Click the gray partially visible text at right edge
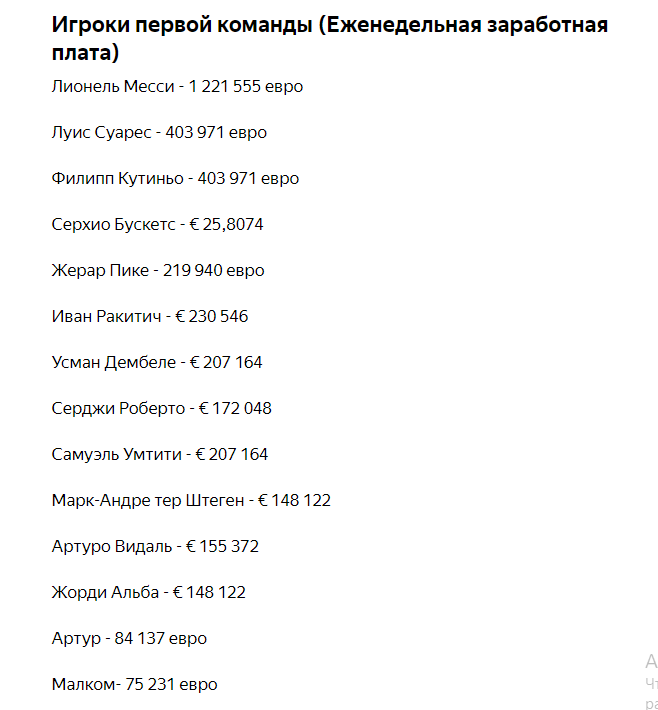658x710 pixels. point(652,681)
